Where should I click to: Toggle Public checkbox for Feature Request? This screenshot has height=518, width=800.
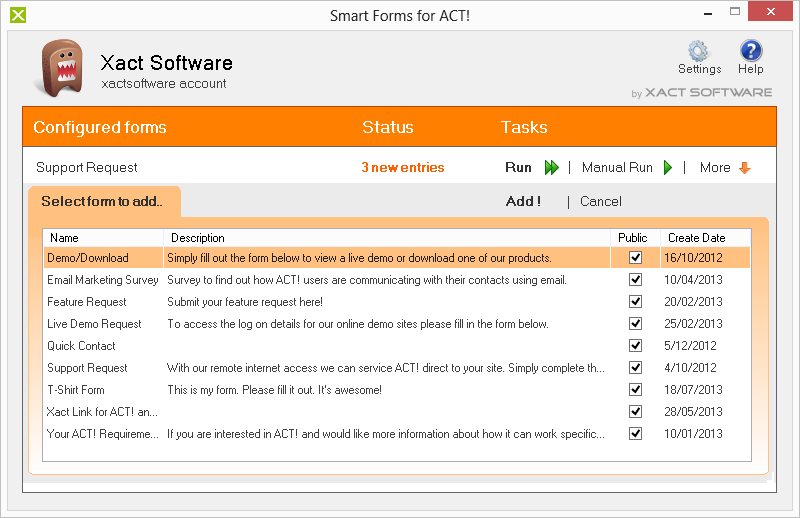coord(635,302)
